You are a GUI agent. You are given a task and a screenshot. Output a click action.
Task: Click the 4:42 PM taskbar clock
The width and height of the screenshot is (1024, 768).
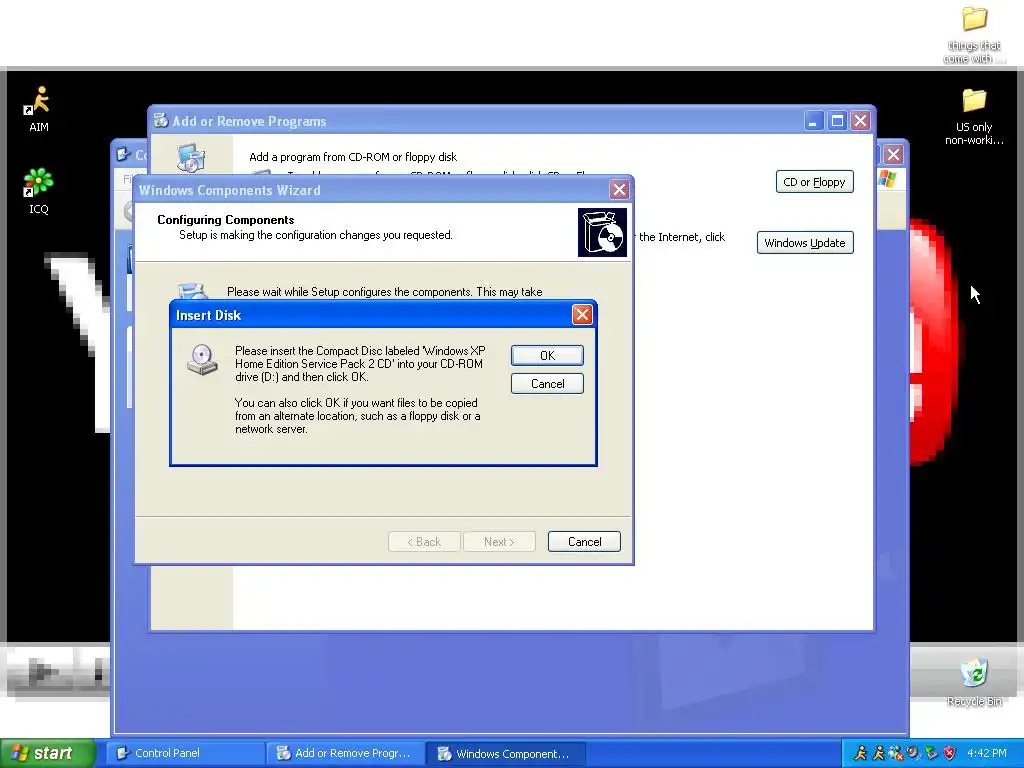tap(987, 753)
